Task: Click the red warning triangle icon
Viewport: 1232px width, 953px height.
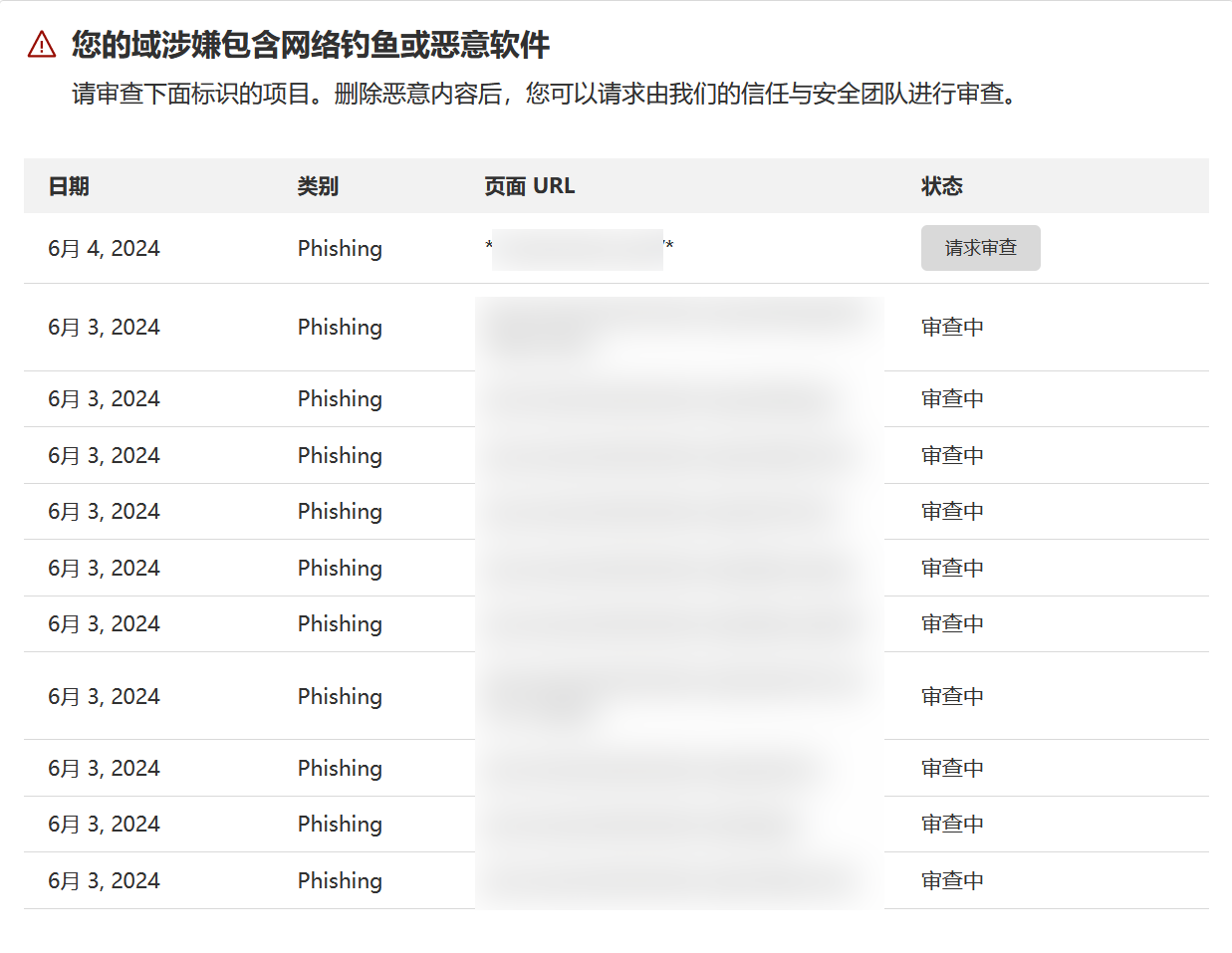Action: click(x=42, y=45)
